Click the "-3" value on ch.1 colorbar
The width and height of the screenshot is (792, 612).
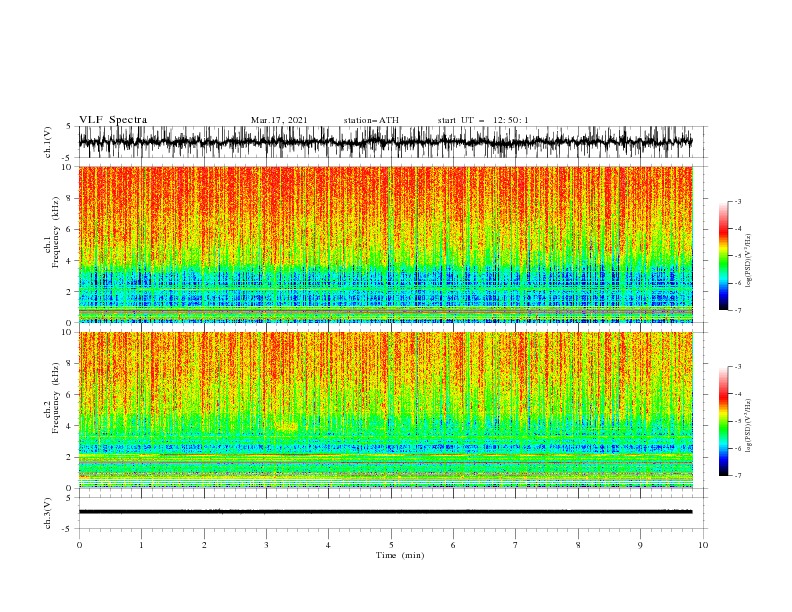(738, 201)
